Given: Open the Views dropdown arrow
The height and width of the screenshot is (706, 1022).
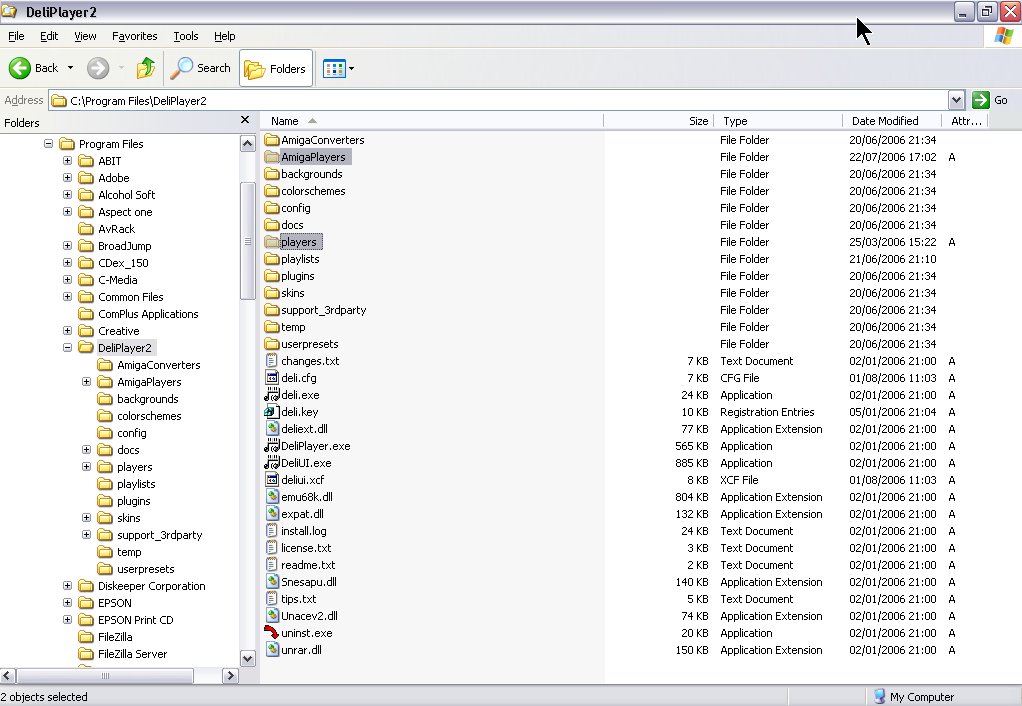Looking at the screenshot, I should (352, 68).
